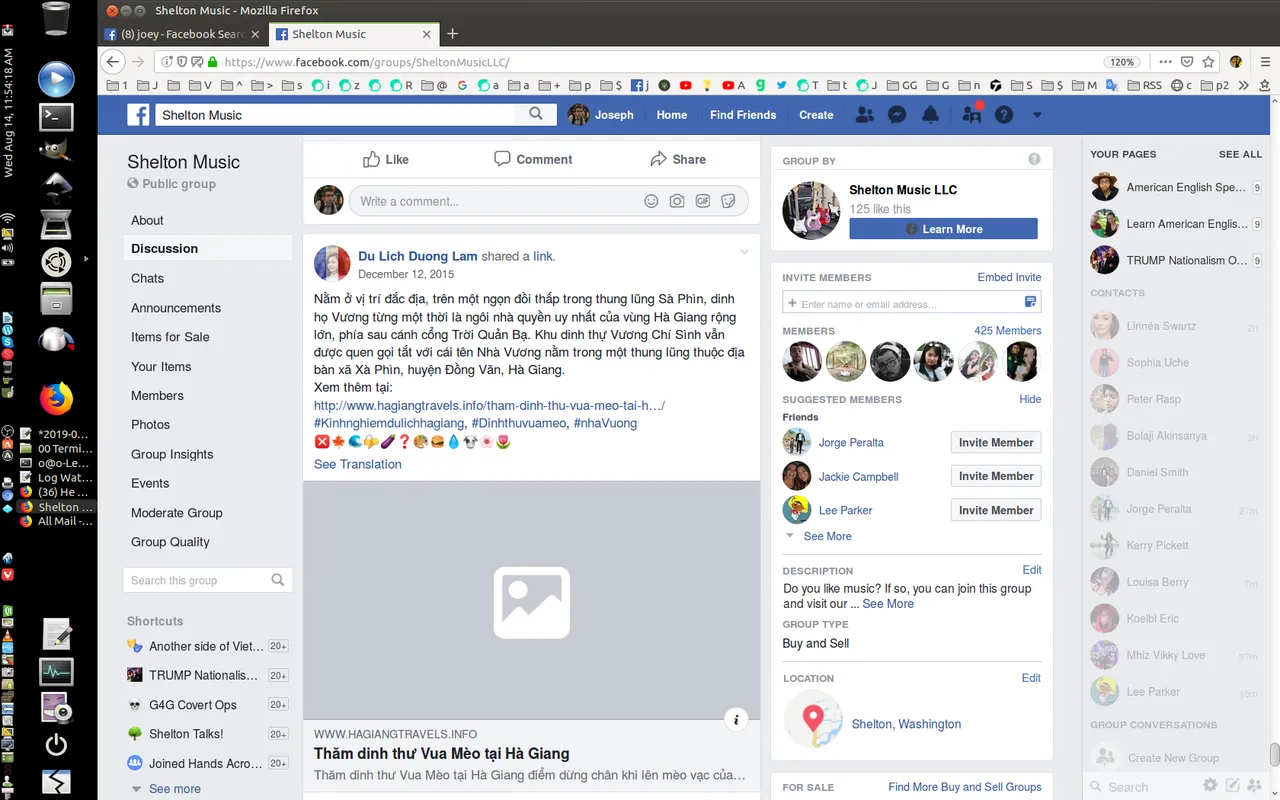Click the Group By help icon
Screen dimensions: 1280x800
pyautogui.click(x=1034, y=159)
